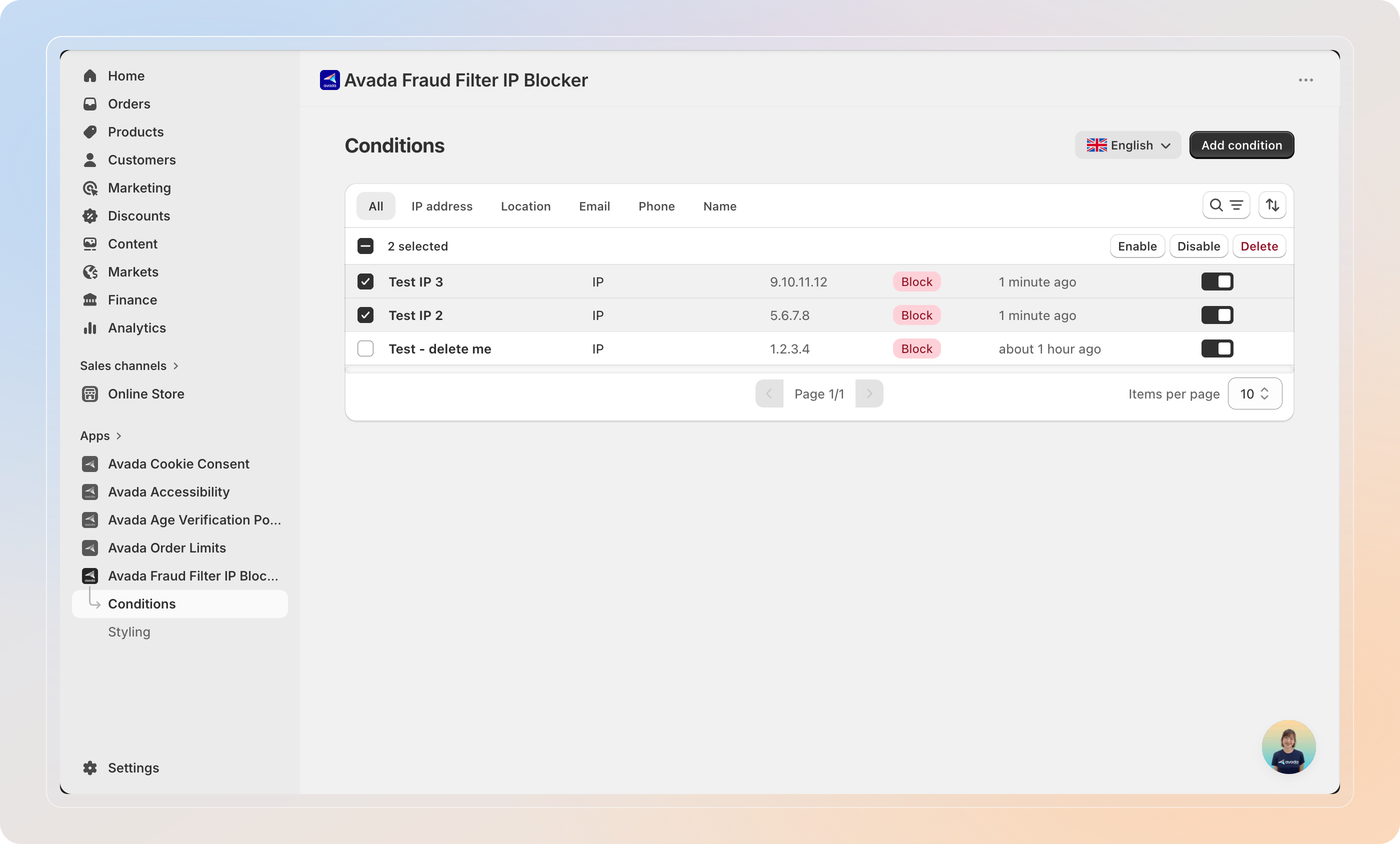Click the Orders inbox icon
This screenshot has width=1400, height=844.
[x=90, y=104]
